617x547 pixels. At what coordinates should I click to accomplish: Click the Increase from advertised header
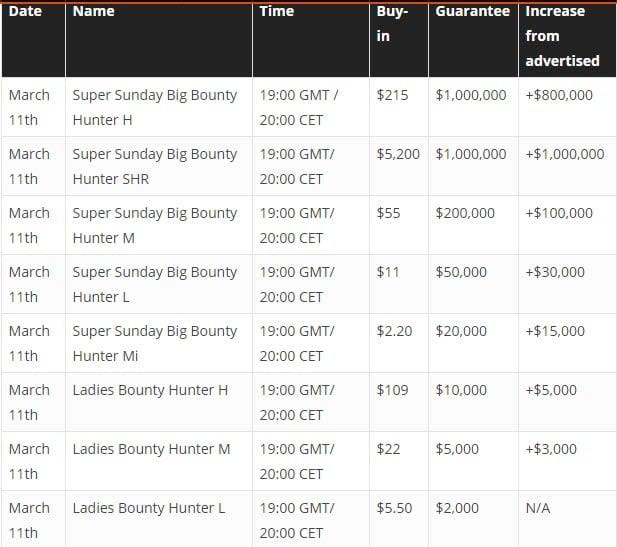562,36
